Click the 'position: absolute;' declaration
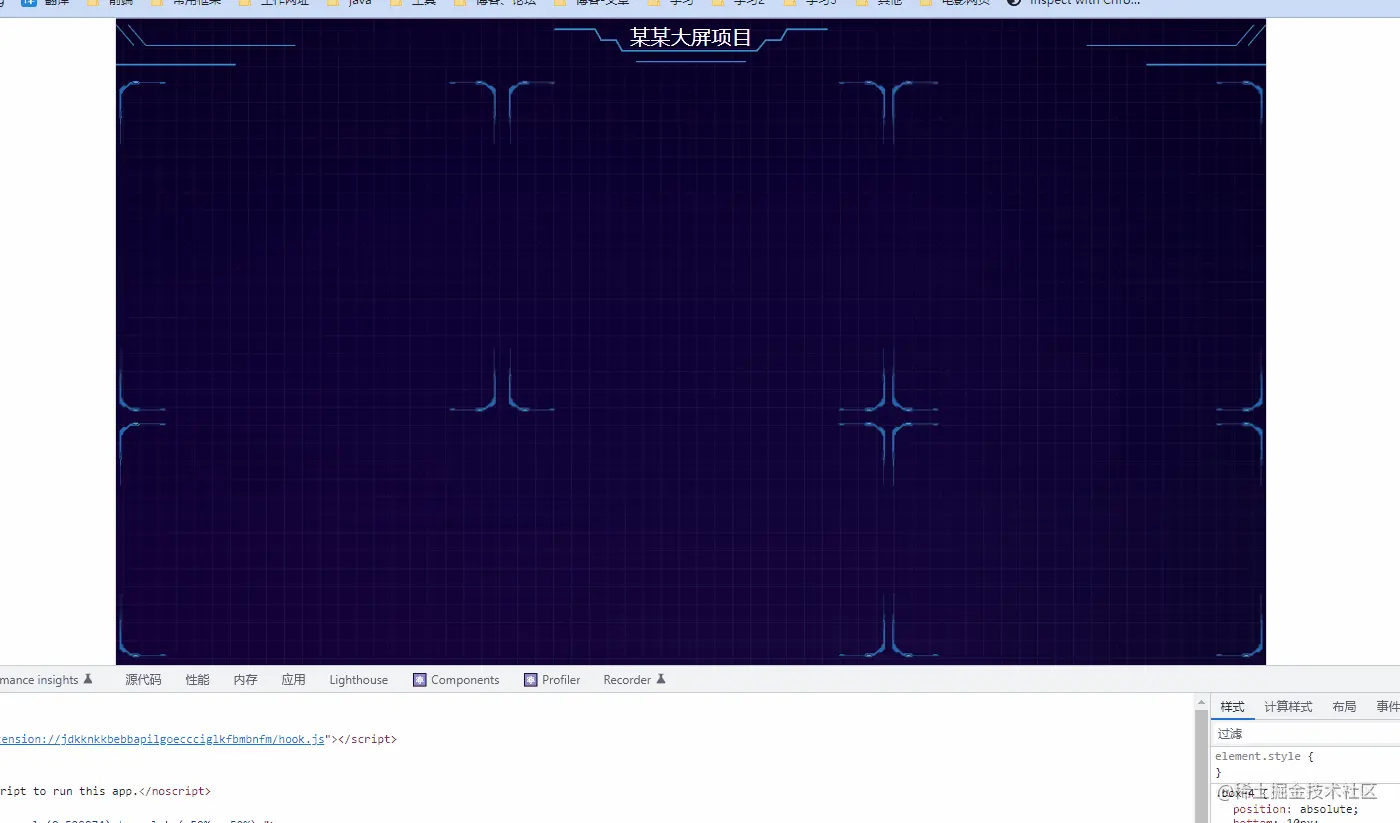 [x=1296, y=809]
